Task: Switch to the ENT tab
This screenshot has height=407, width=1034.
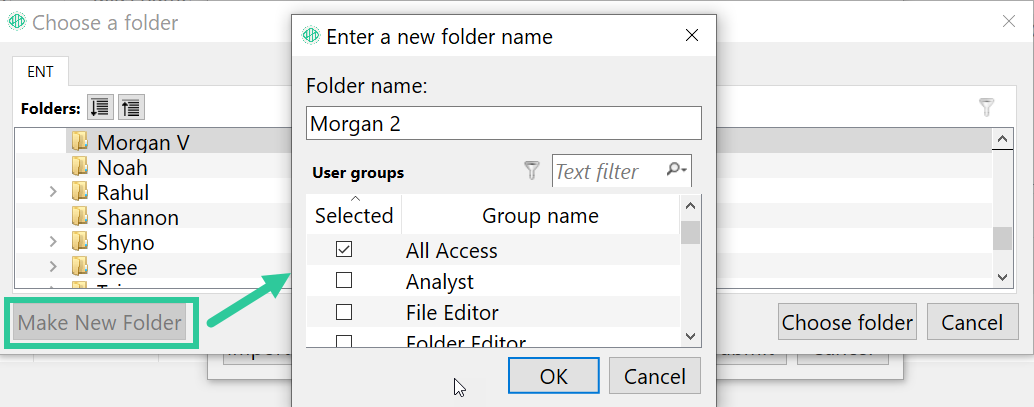Action: point(40,72)
